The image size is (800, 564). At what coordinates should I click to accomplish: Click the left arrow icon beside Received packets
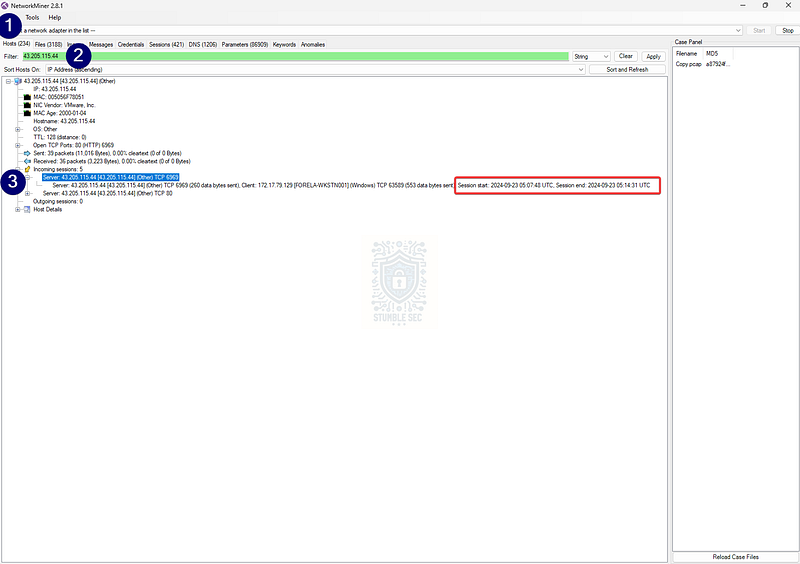pos(27,161)
